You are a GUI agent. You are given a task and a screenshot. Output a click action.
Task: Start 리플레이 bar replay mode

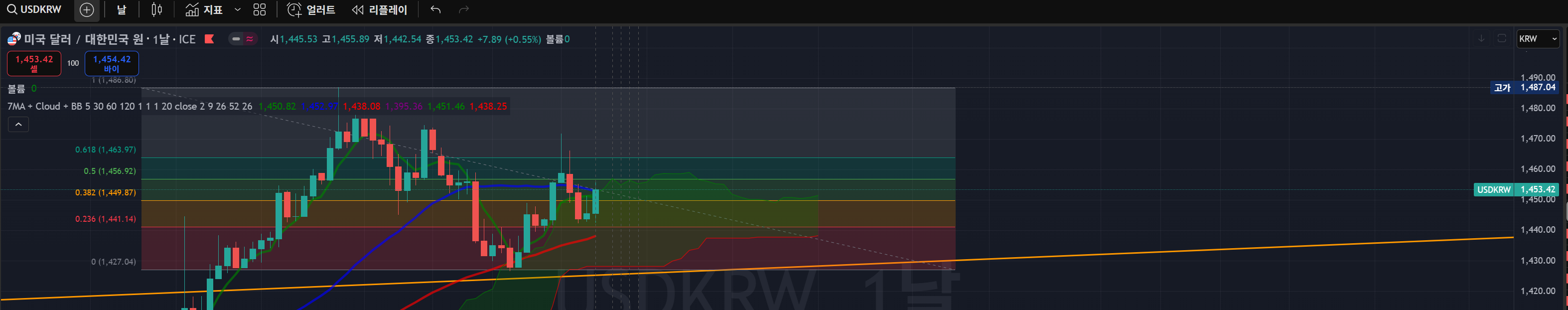[379, 10]
